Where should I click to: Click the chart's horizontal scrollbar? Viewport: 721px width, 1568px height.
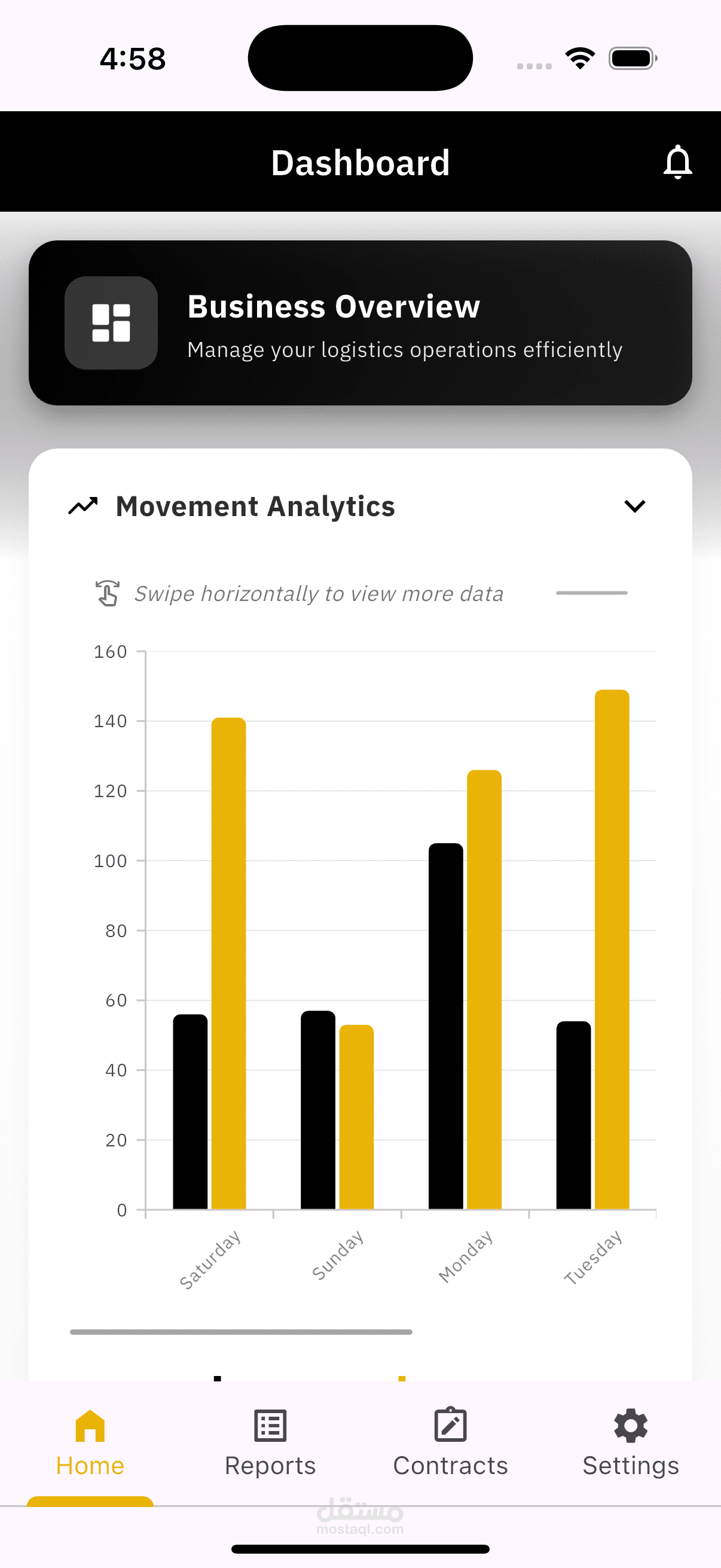[241, 1332]
